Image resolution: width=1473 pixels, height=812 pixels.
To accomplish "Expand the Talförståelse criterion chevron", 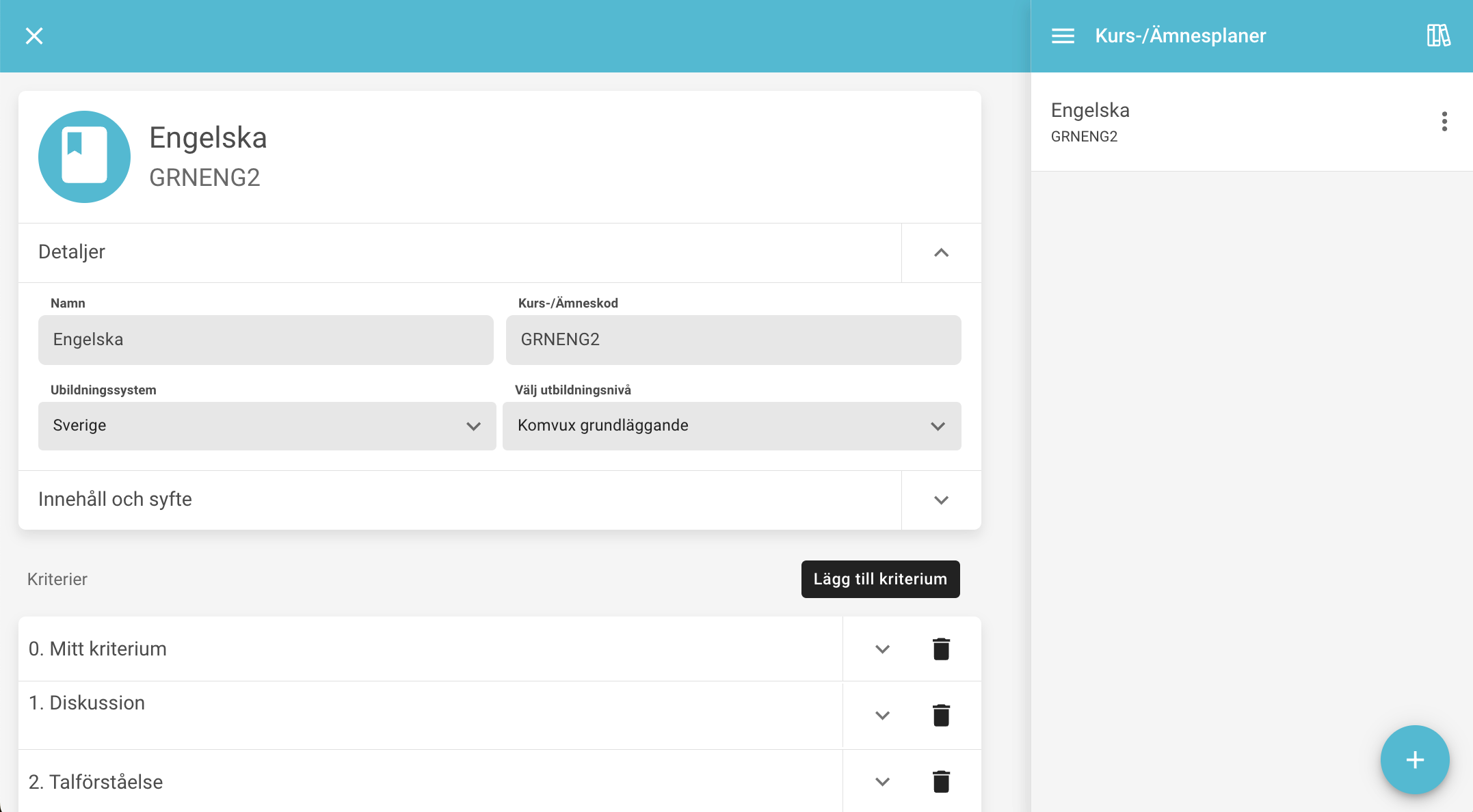I will click(x=882, y=781).
